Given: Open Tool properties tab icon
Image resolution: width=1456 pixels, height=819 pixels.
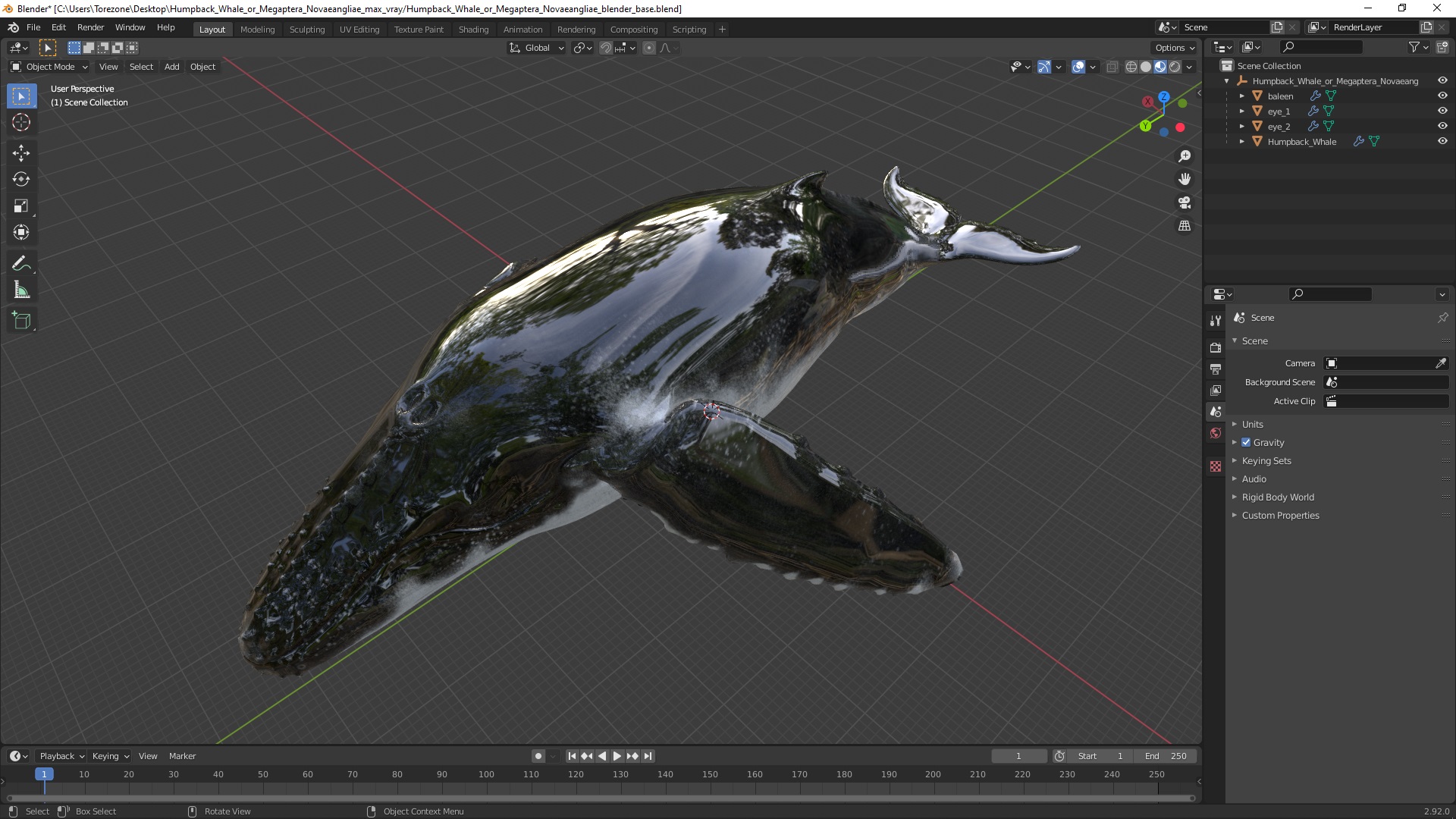Looking at the screenshot, I should tap(1216, 321).
